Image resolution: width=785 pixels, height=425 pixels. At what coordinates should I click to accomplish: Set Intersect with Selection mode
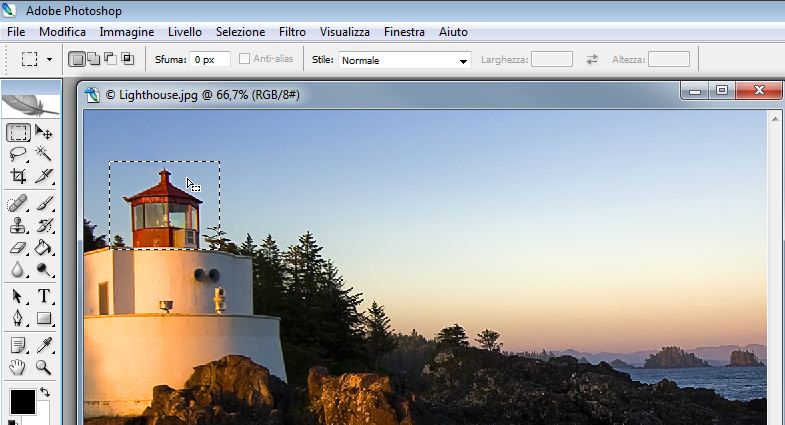[x=127, y=59]
